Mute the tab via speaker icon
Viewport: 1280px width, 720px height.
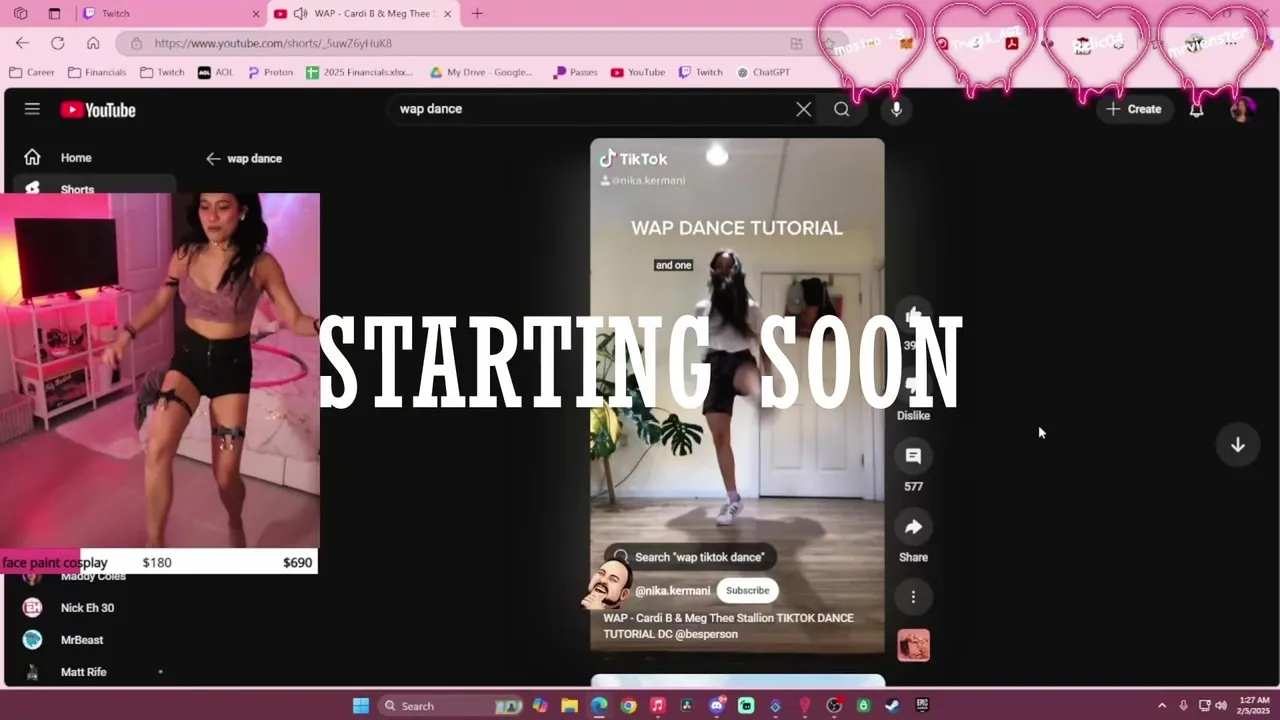click(300, 14)
